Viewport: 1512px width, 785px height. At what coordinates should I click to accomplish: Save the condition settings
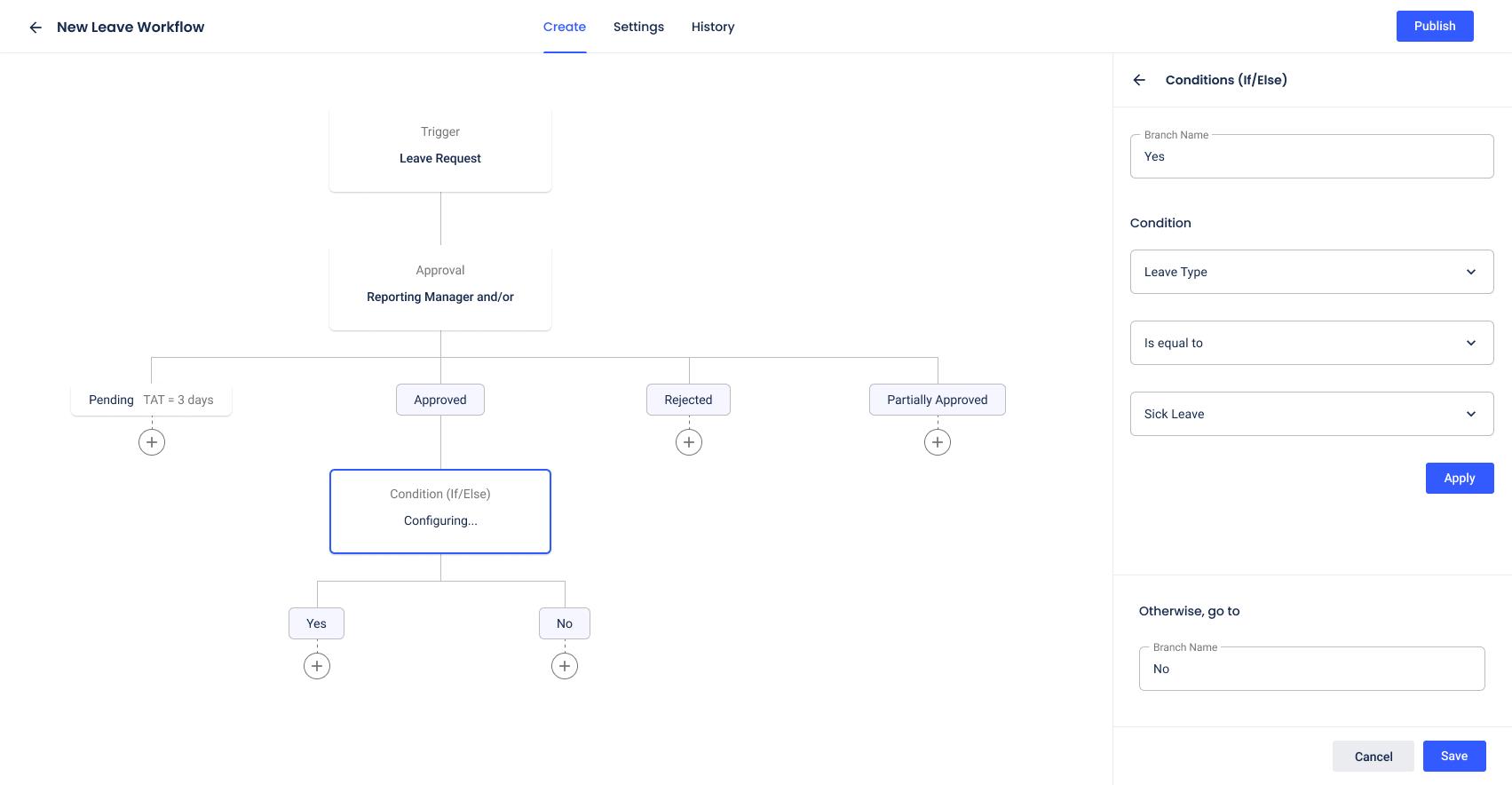[1453, 756]
